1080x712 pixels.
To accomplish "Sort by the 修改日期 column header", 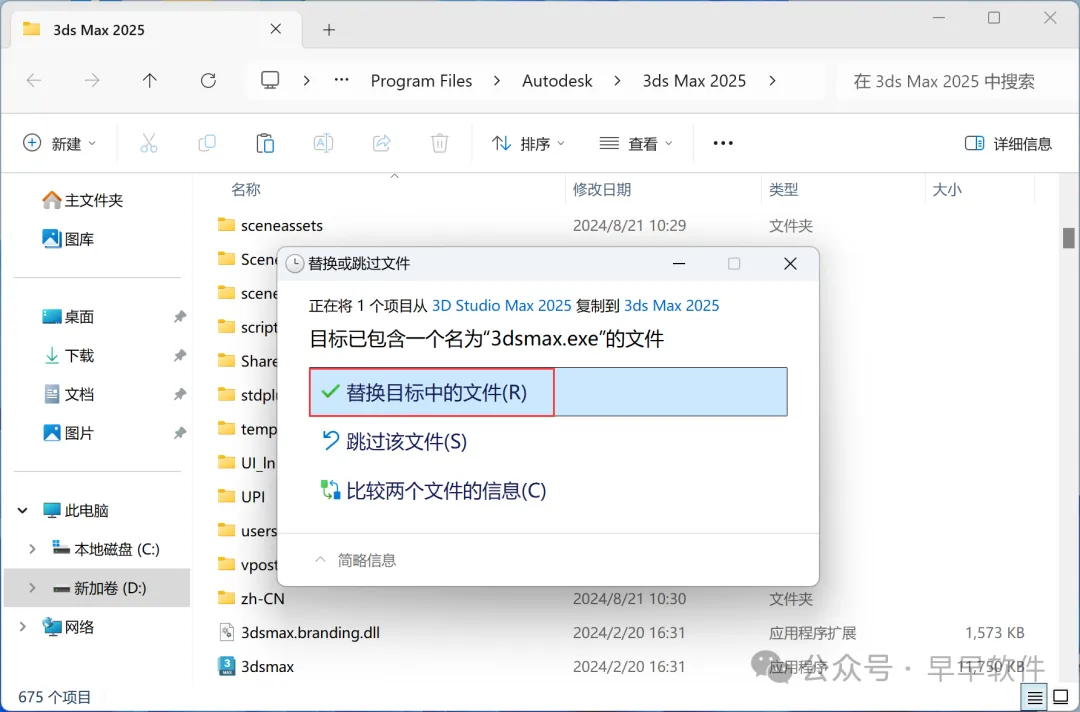I will (602, 189).
